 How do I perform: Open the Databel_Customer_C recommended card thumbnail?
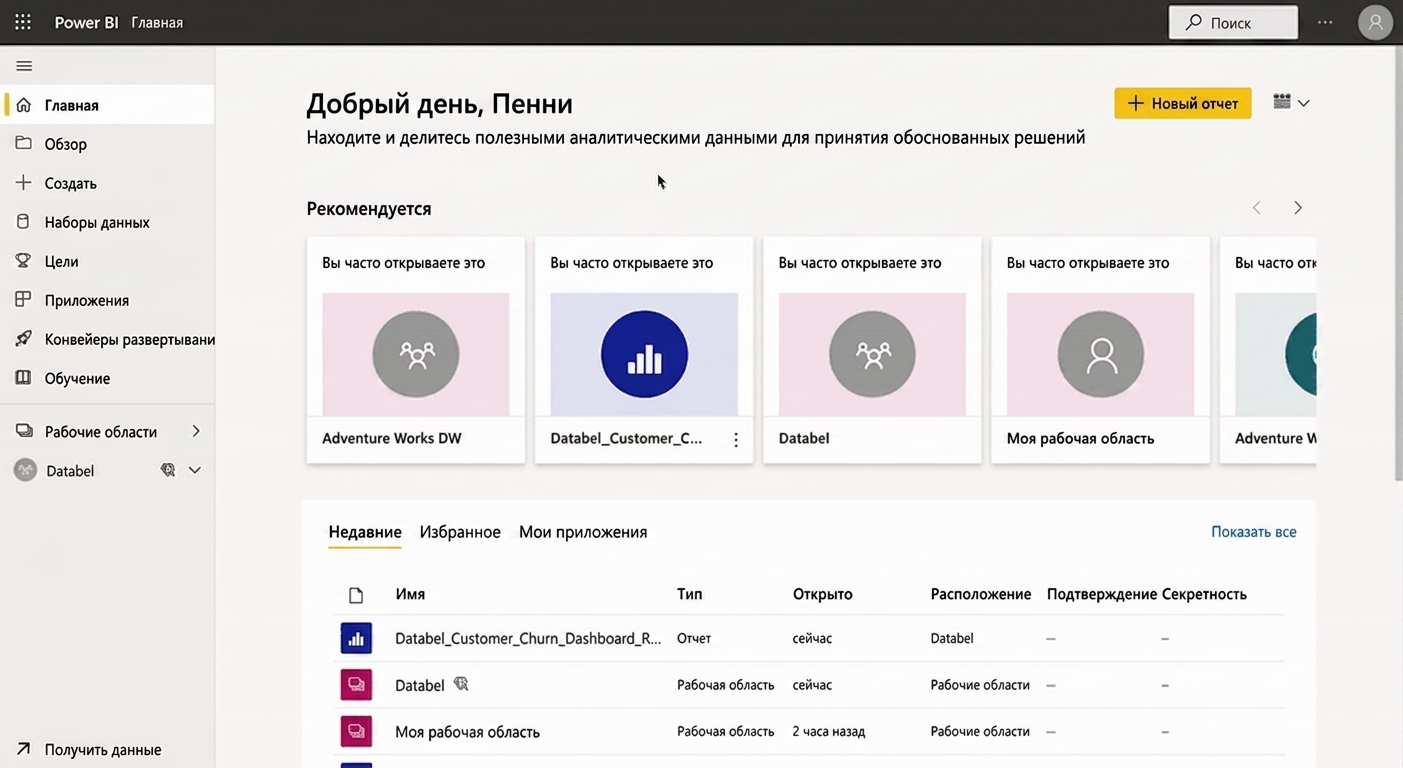(x=644, y=354)
